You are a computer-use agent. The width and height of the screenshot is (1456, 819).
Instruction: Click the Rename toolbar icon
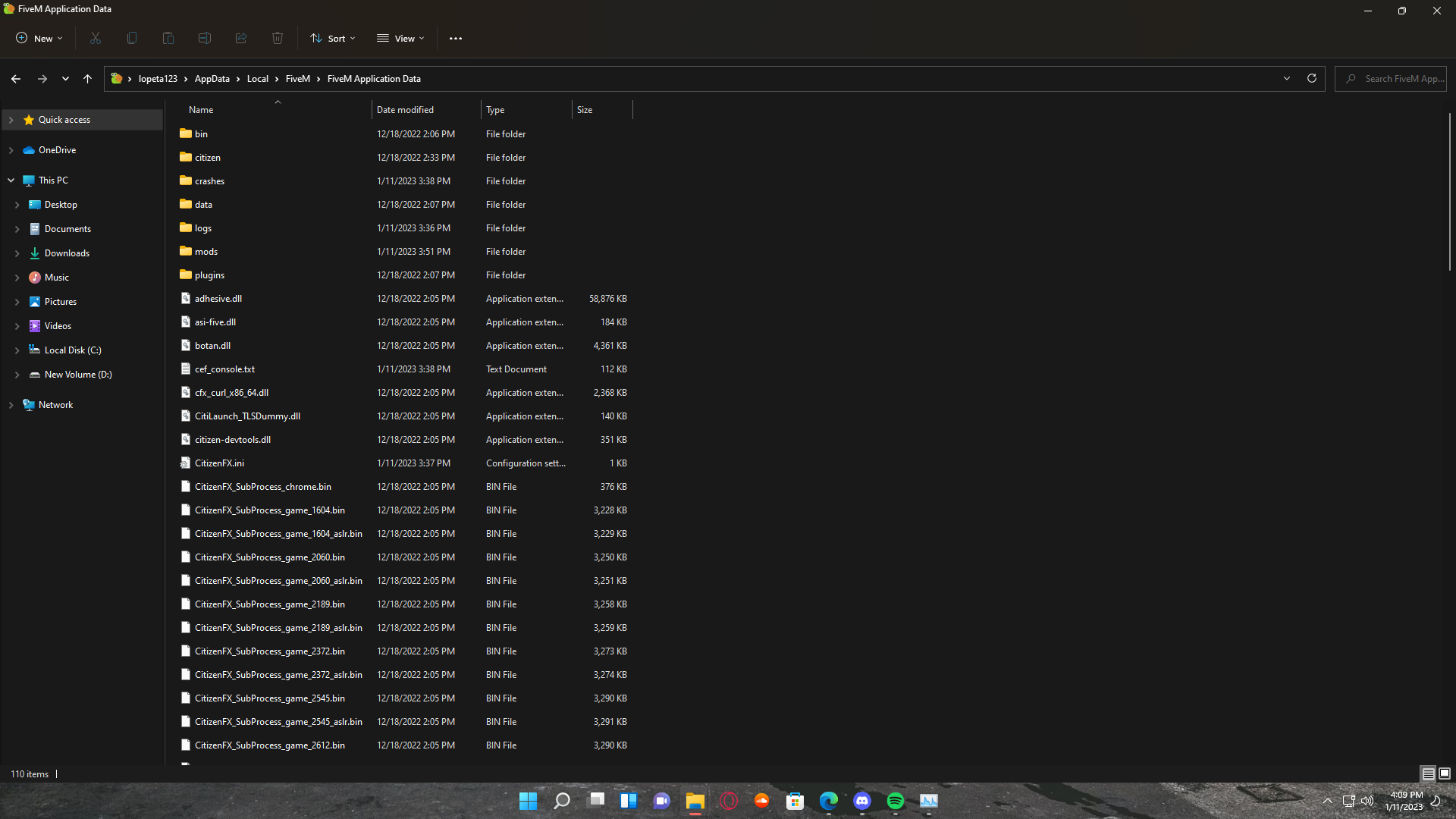click(205, 38)
